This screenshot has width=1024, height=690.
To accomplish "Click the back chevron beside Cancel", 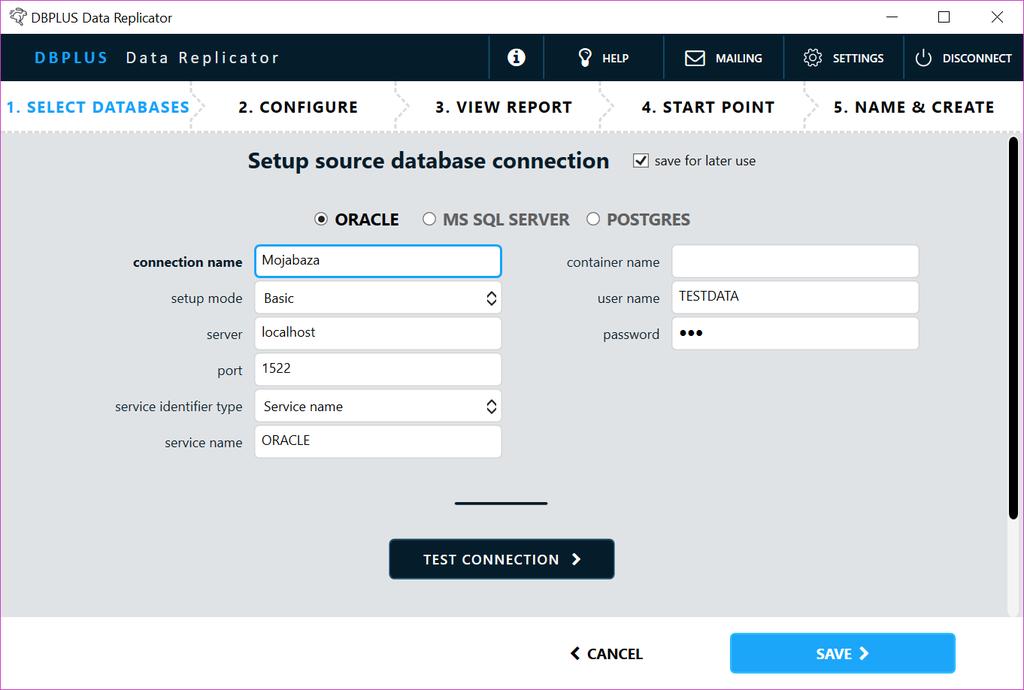I will tap(575, 653).
